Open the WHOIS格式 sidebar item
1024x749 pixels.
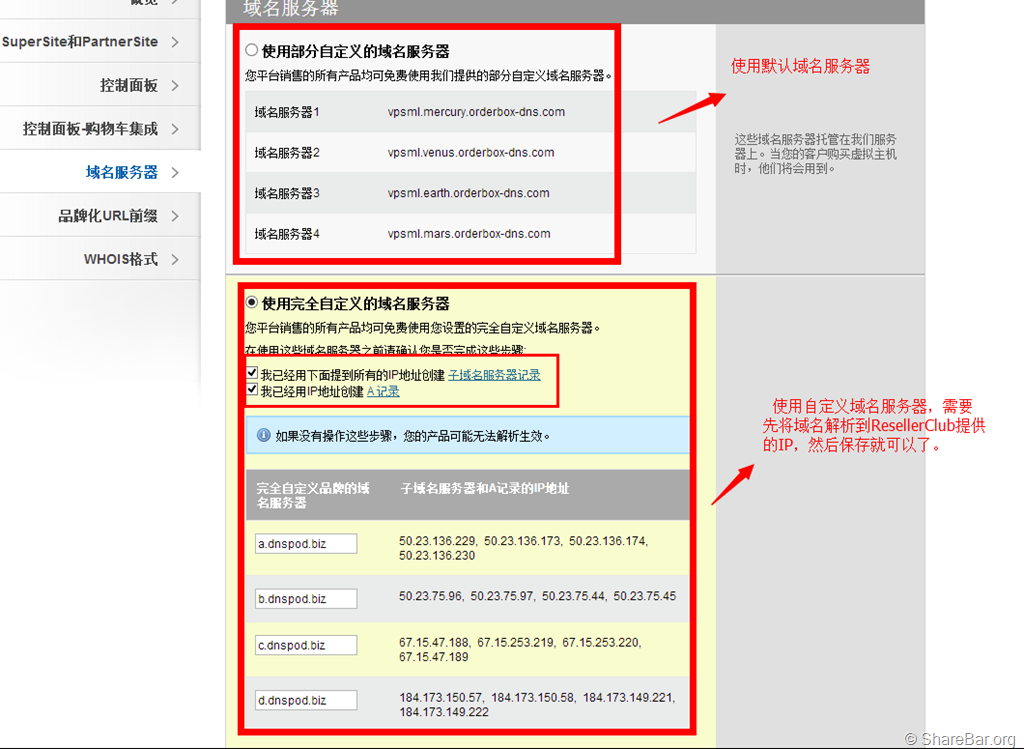[120, 260]
